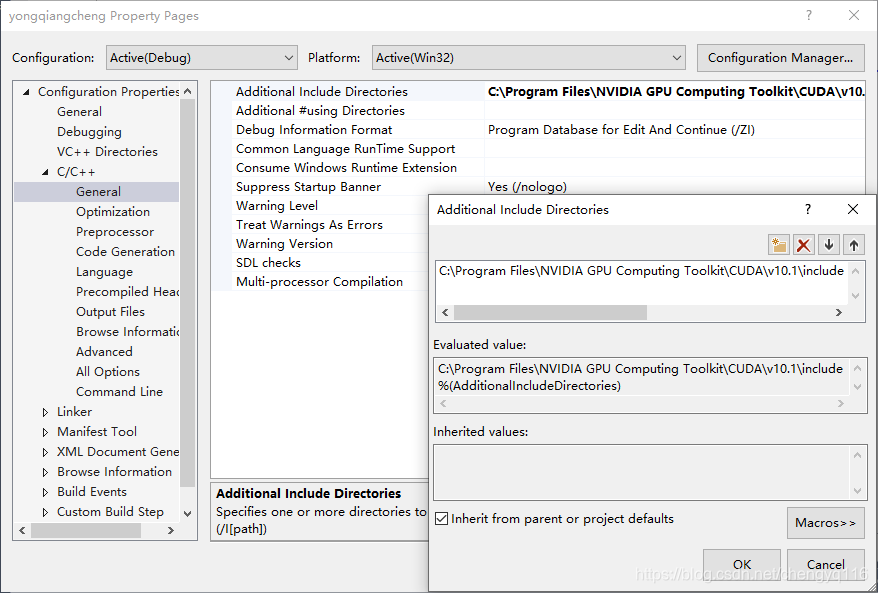Click Debug Information Format property
878x593 pixels.
coord(314,130)
